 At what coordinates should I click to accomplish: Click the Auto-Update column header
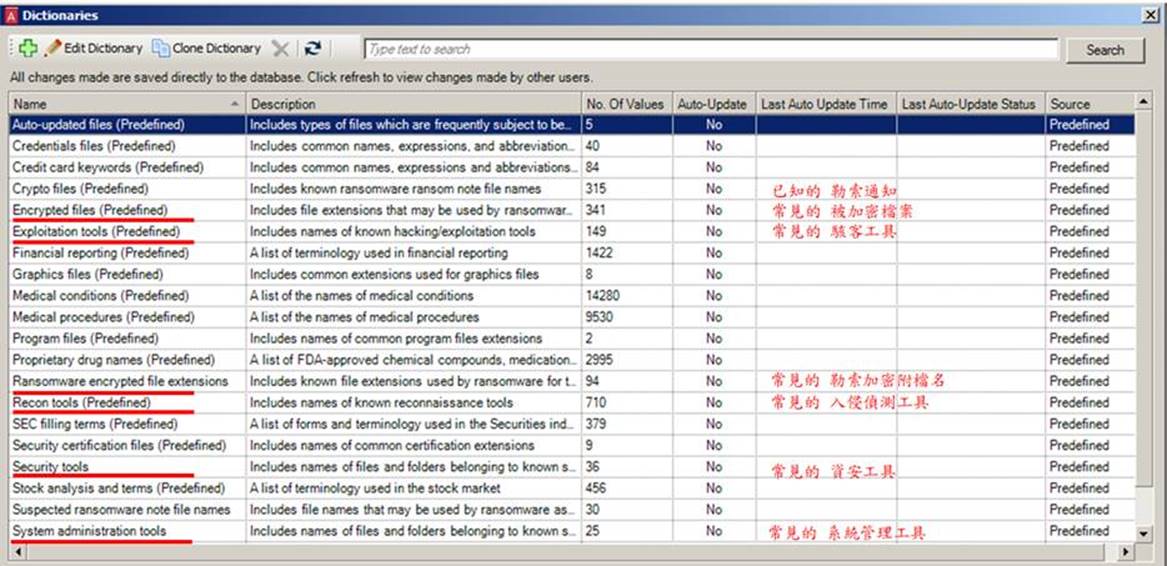[x=712, y=104]
